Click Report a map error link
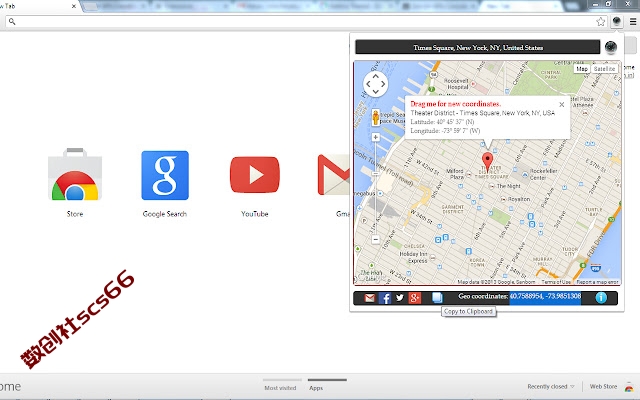This screenshot has width=640, height=400. click(x=598, y=282)
